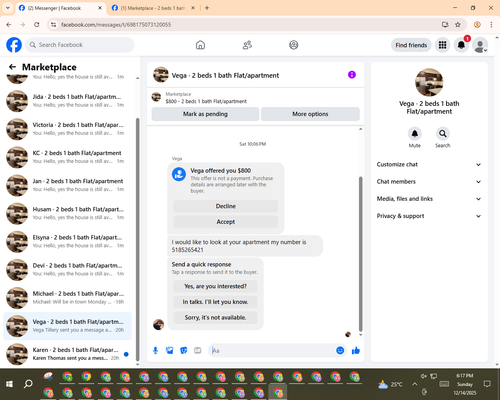The image size is (500, 400).
Task: Open the account profile avatar menu
Action: 480,45
